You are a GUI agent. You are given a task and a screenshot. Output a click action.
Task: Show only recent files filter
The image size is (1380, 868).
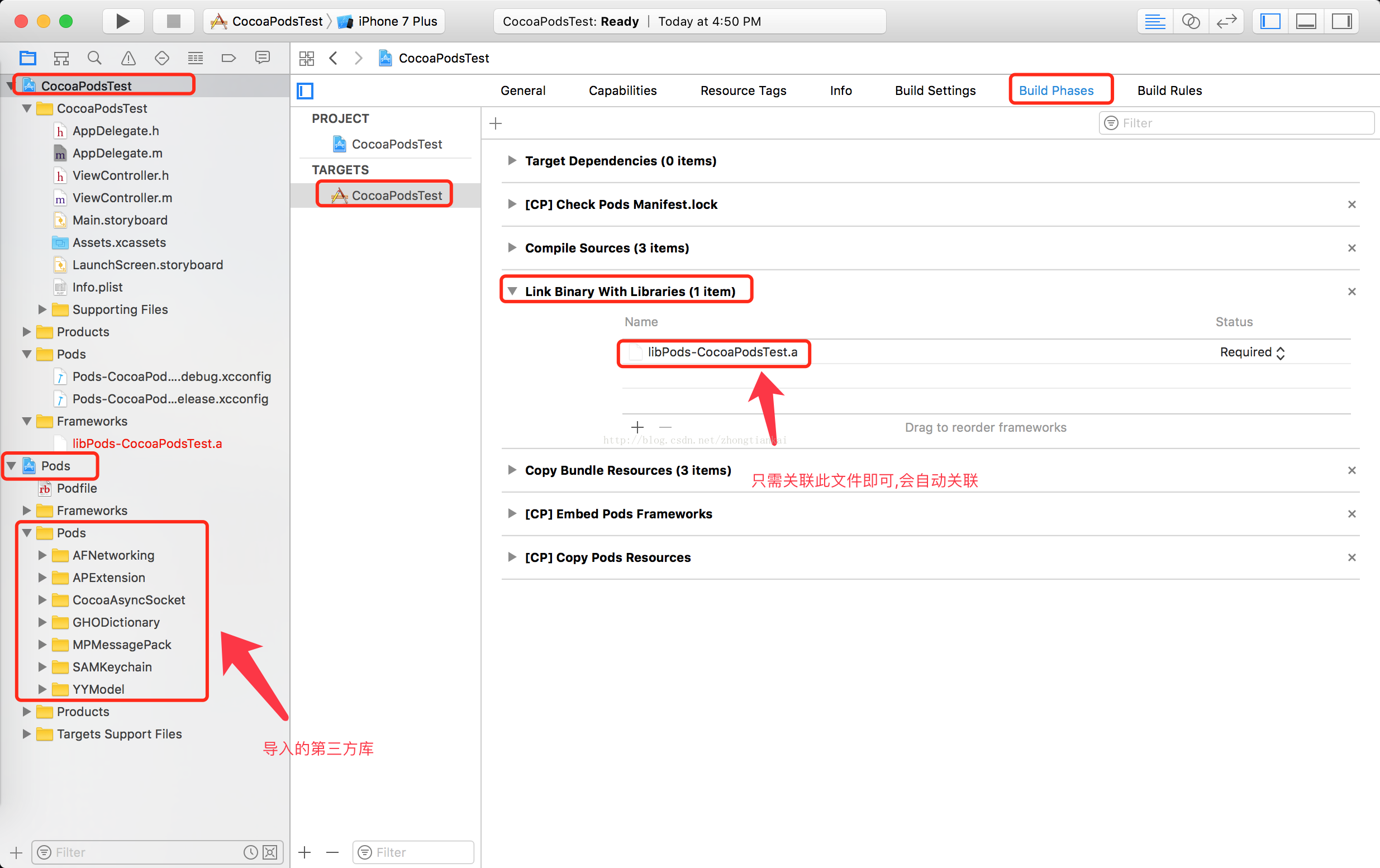(x=250, y=852)
